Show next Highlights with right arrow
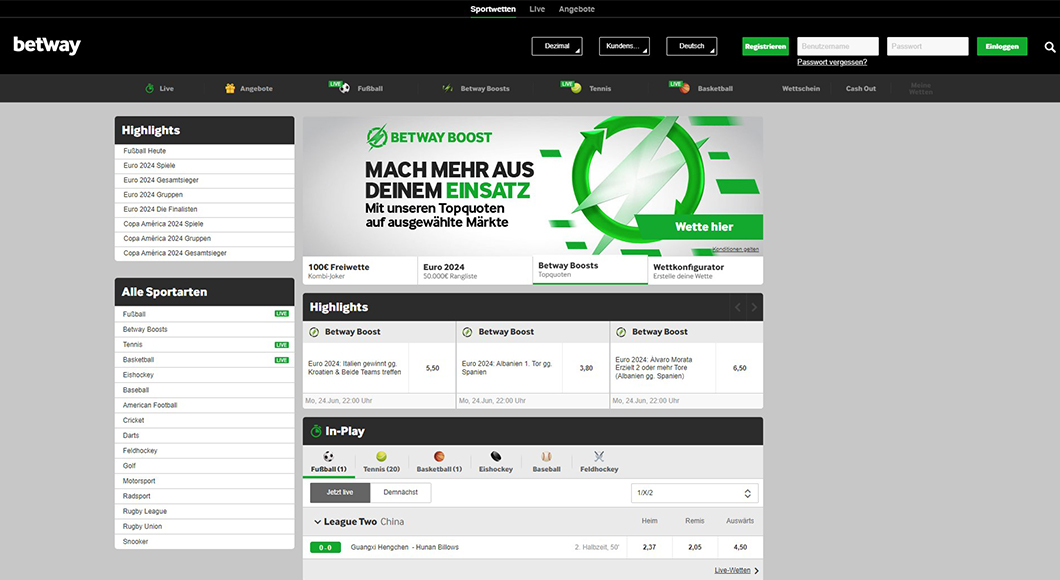The image size is (1060, 580). [754, 308]
